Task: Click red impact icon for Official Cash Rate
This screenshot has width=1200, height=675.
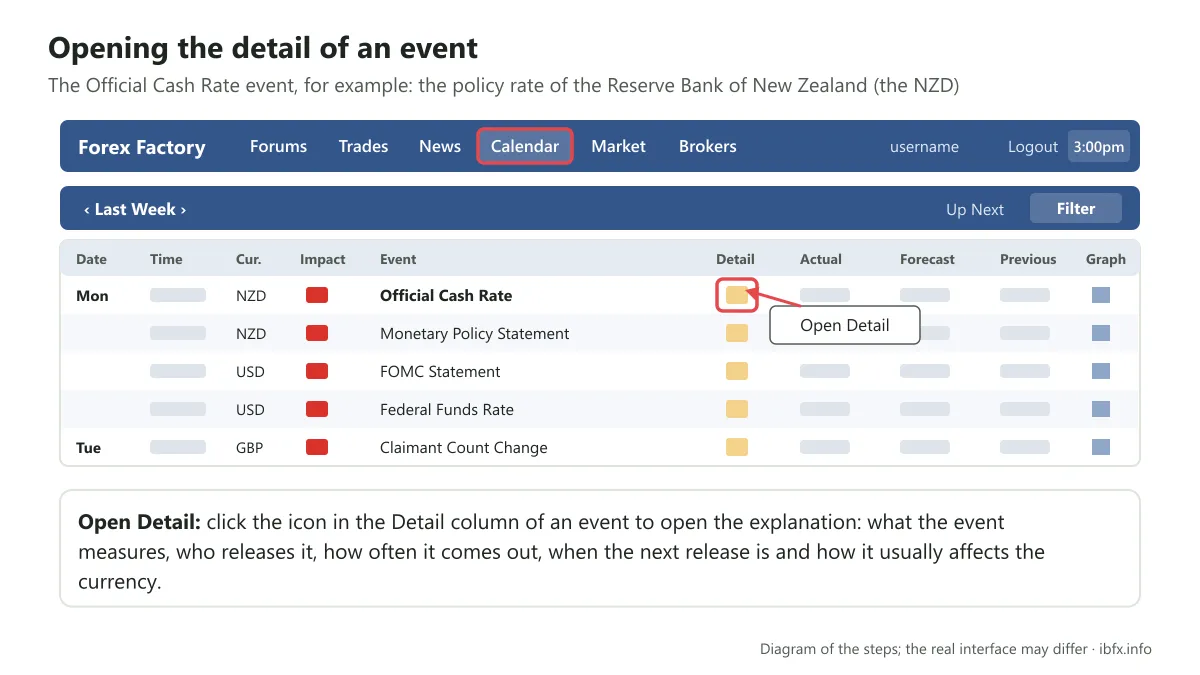Action: click(317, 295)
